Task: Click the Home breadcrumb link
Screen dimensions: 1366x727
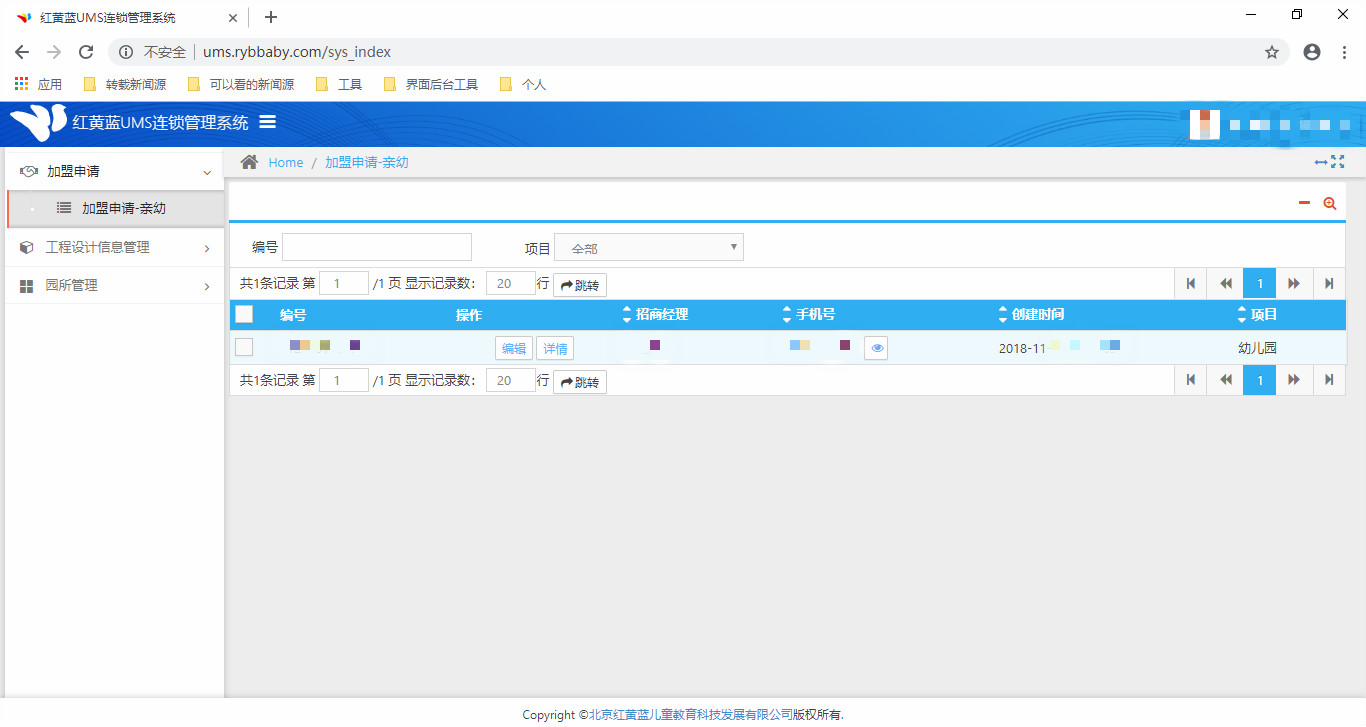Action: 286,163
